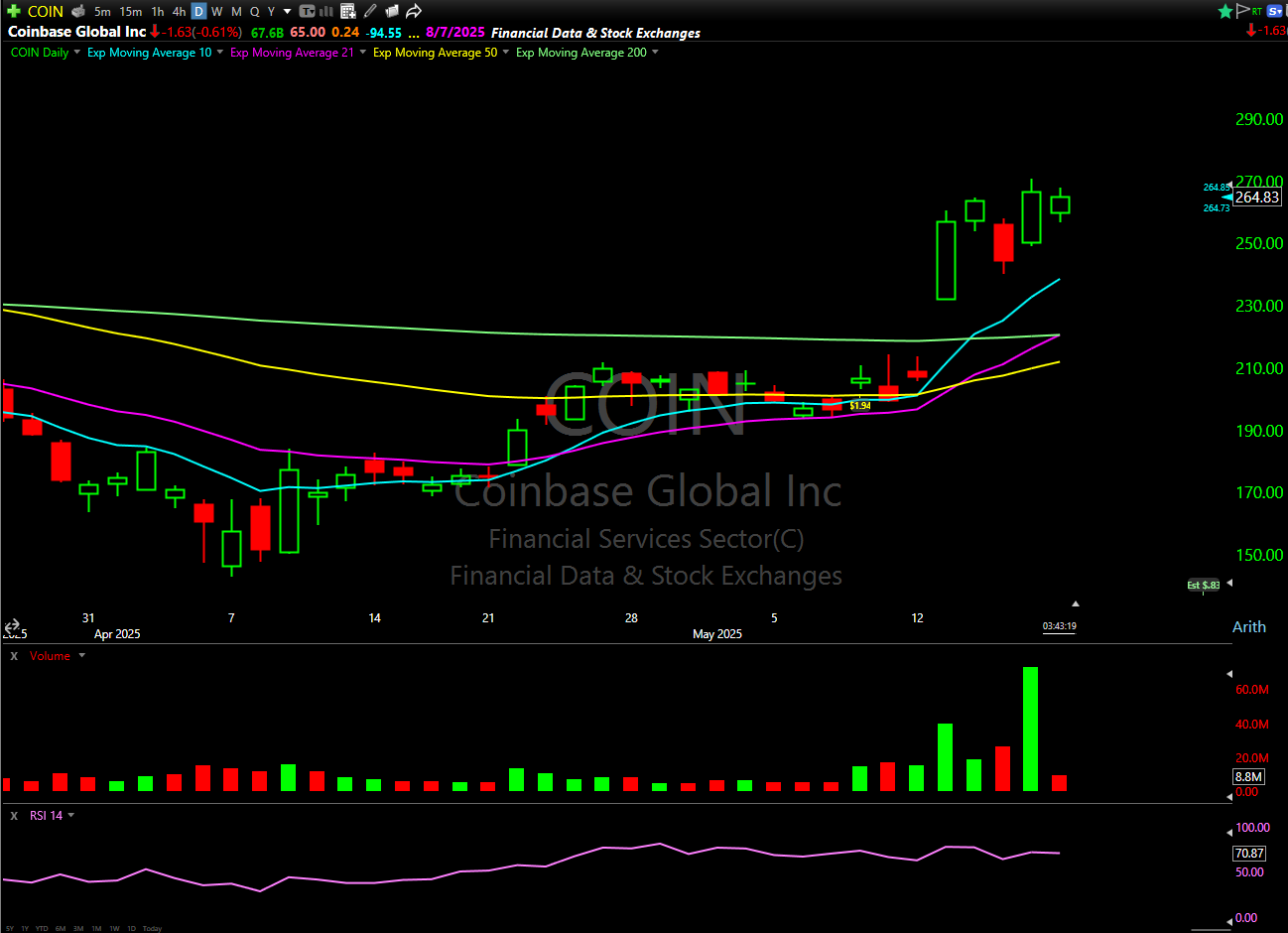This screenshot has width=1288, height=933.
Task: Close the RSI 14 indicator pane
Action: [14, 815]
